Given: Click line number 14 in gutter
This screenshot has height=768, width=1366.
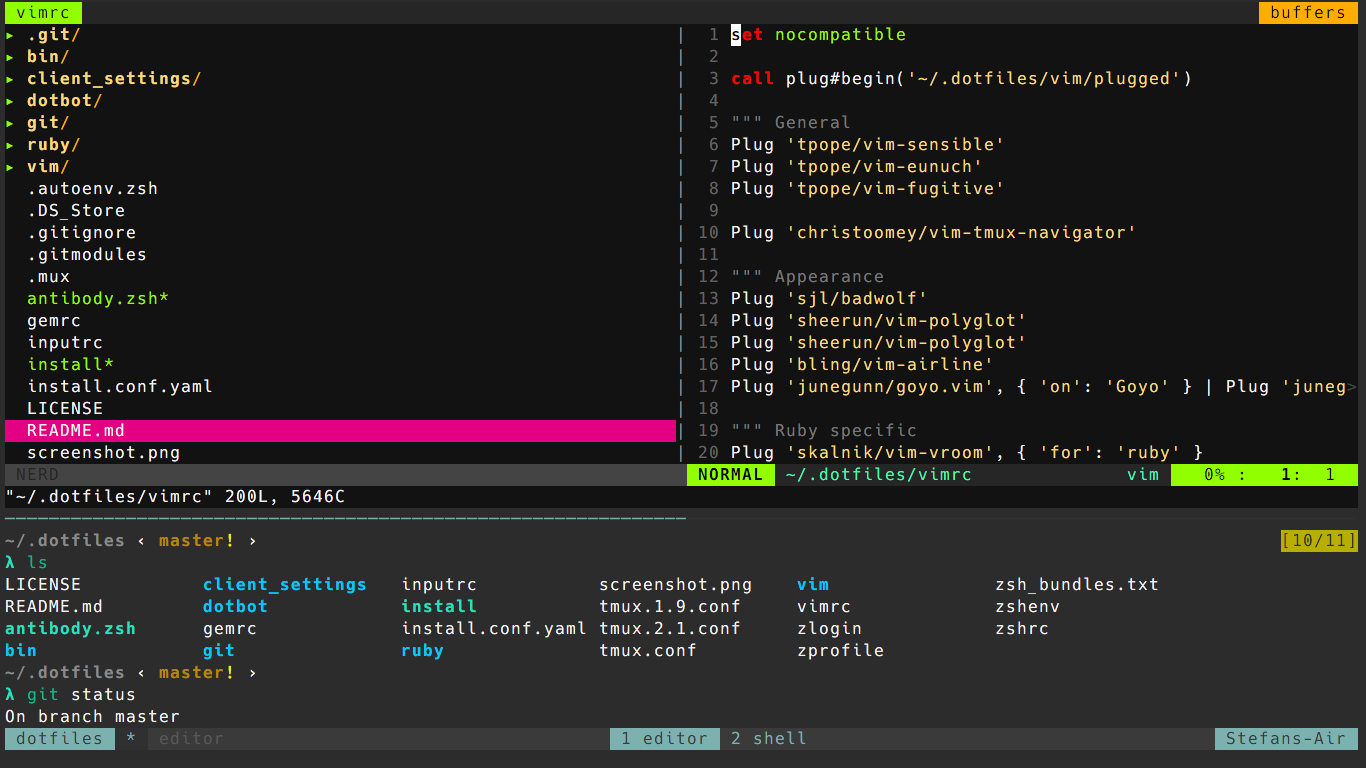Looking at the screenshot, I should (x=708, y=321).
